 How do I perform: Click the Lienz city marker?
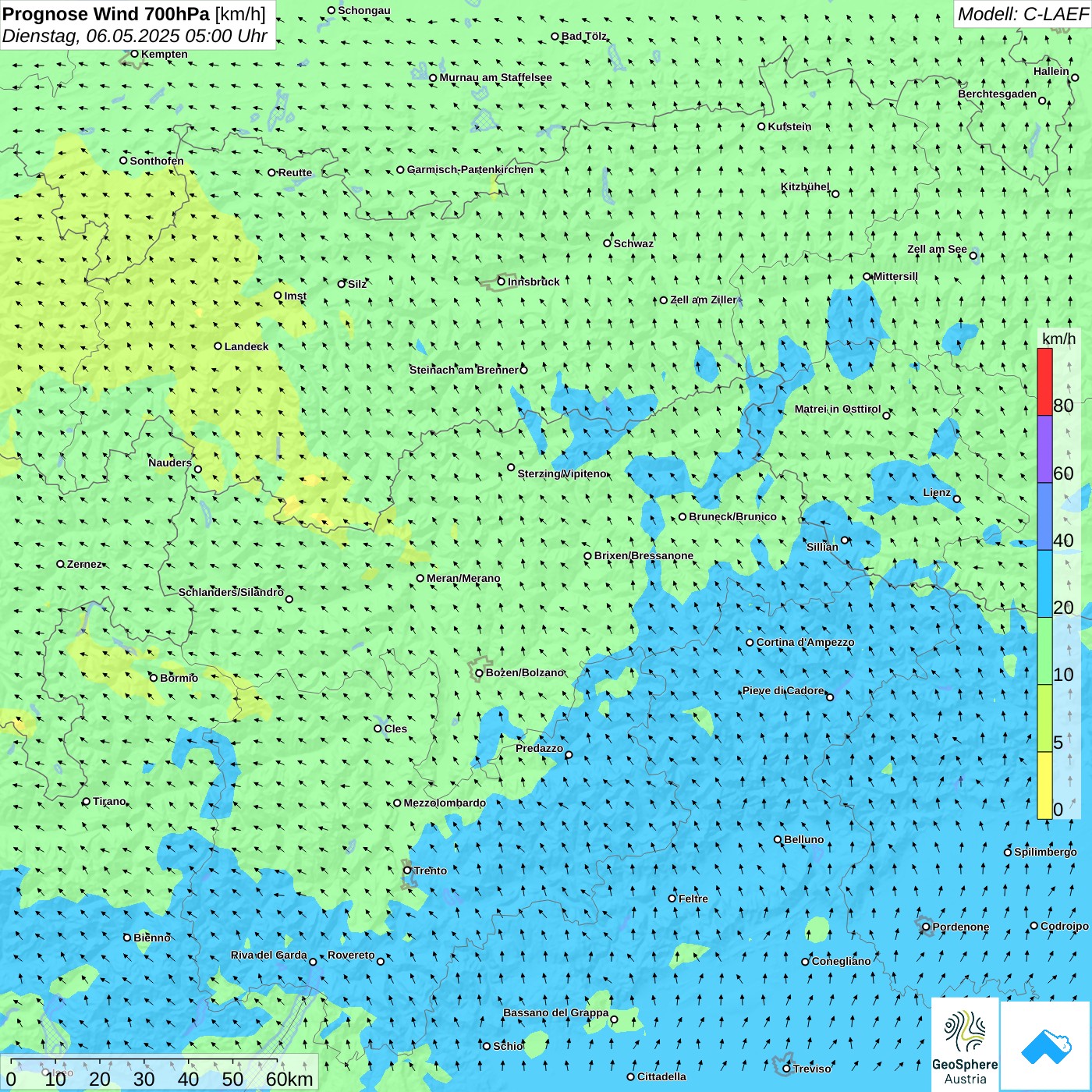957,499
